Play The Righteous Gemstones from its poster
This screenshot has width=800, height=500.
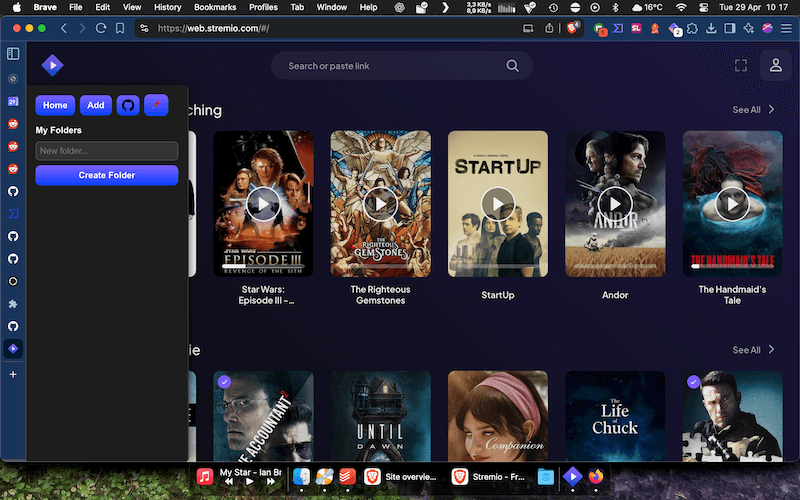tap(381, 204)
